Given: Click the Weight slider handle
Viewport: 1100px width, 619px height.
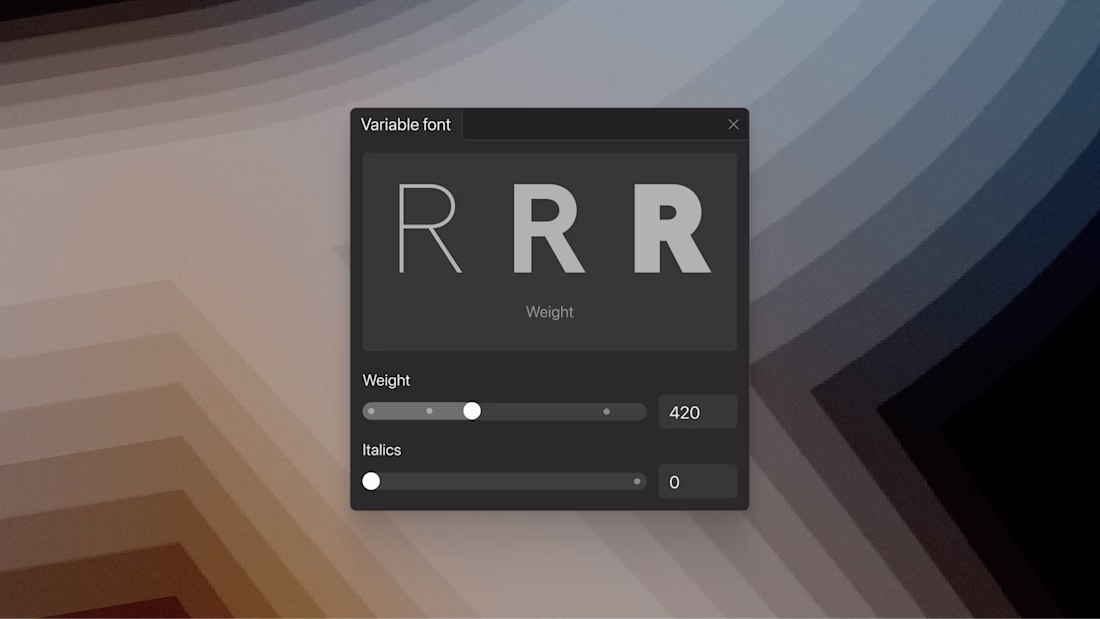Looking at the screenshot, I should [472, 411].
